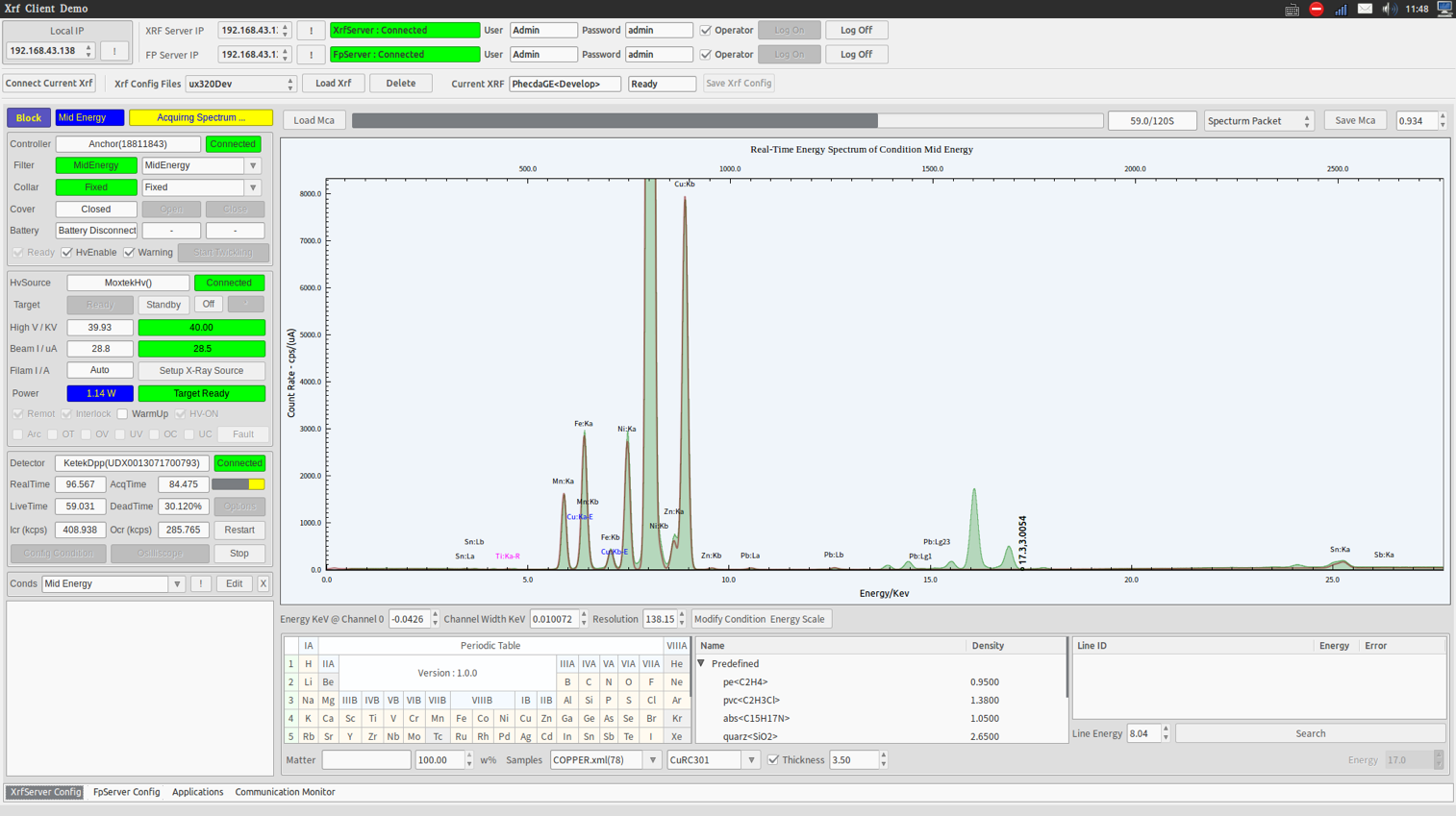Switch to the Communication Monitor tab
The height and width of the screenshot is (816, 1456).
pyautogui.click(x=285, y=792)
